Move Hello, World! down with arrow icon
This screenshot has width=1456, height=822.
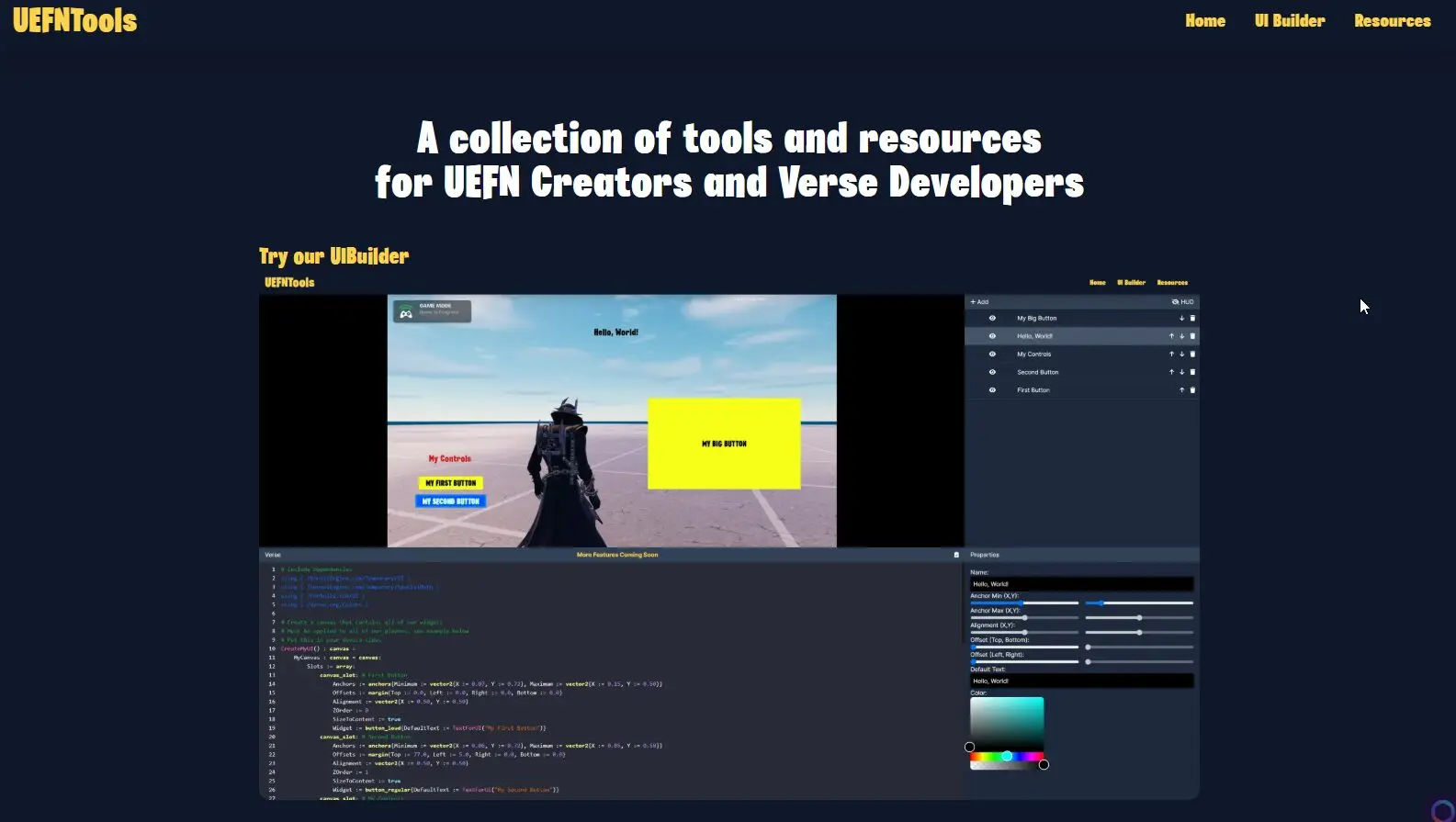click(1182, 336)
